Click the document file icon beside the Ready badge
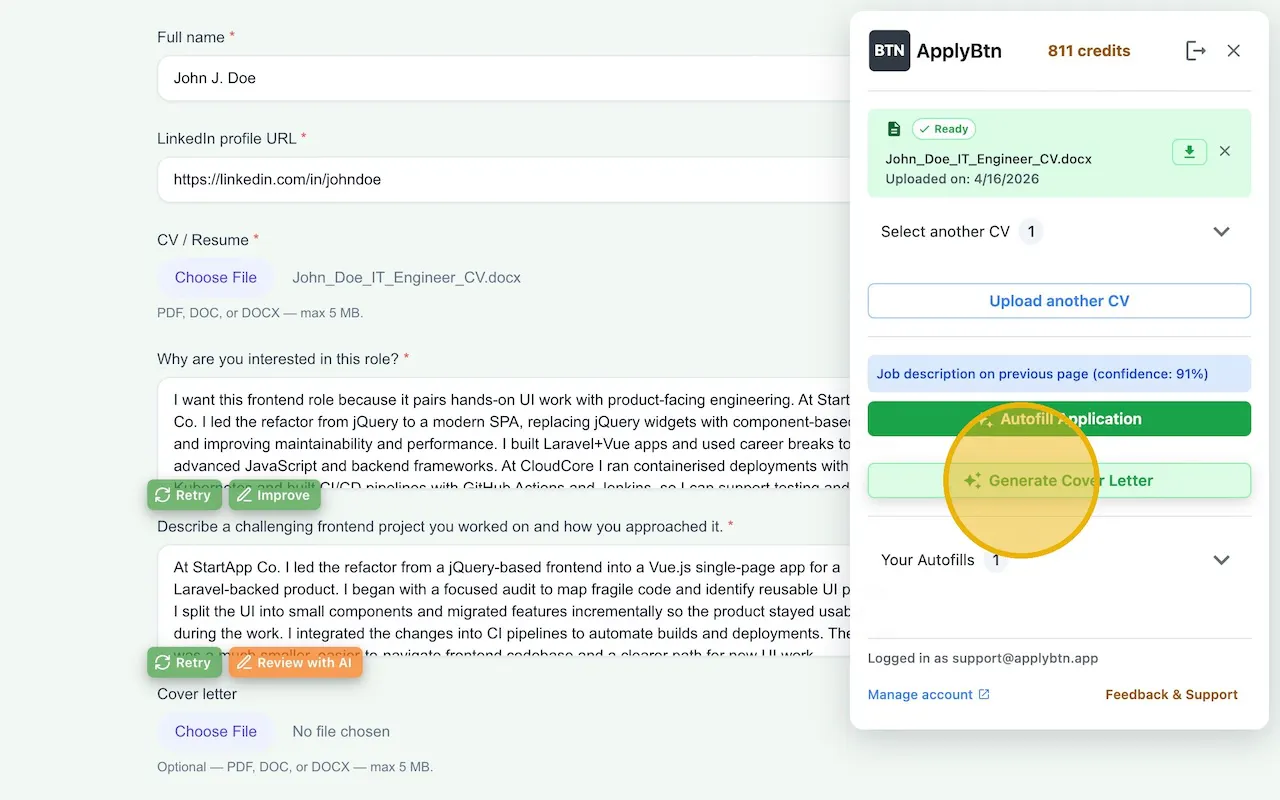Screen dimensions: 1280x800 (x=894, y=129)
